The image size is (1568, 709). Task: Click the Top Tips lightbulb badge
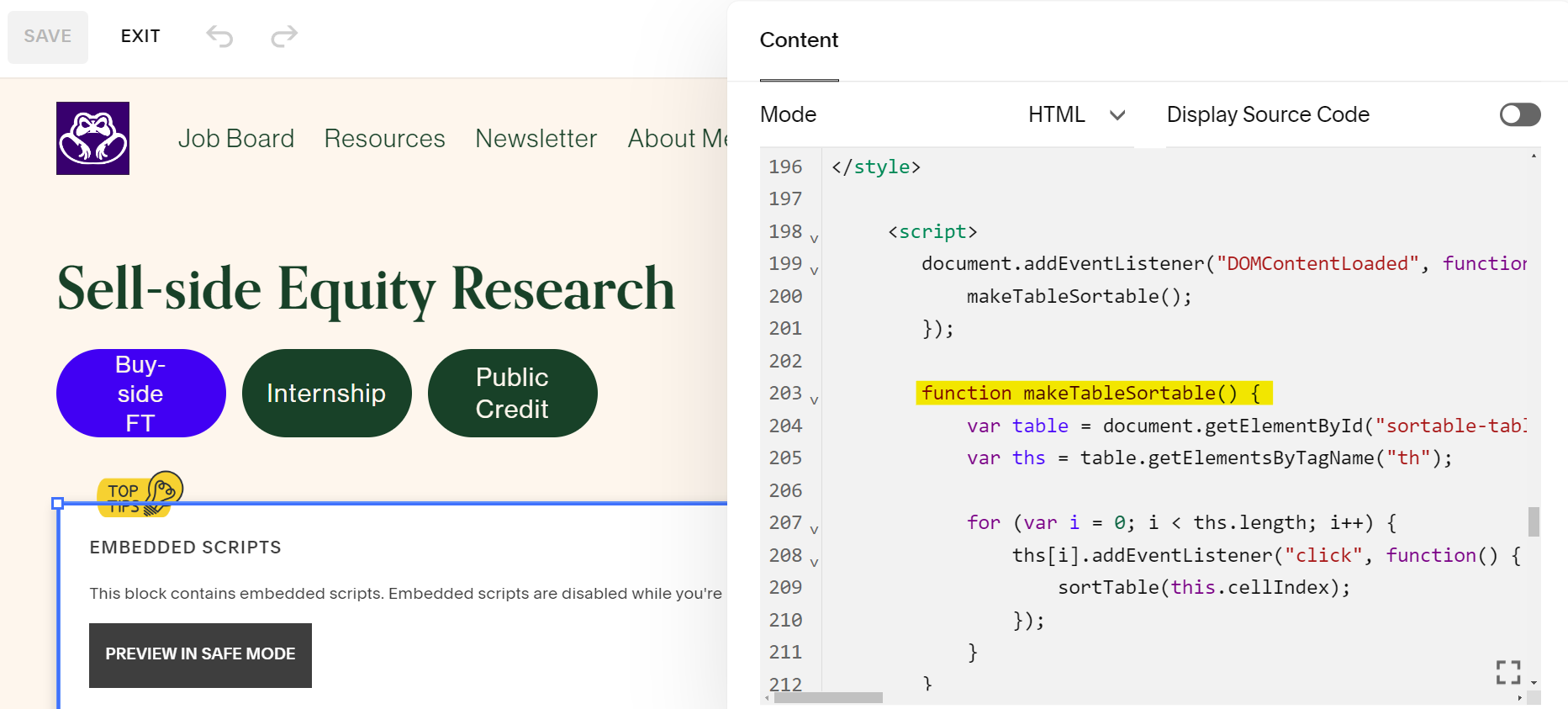pyautogui.click(x=140, y=492)
